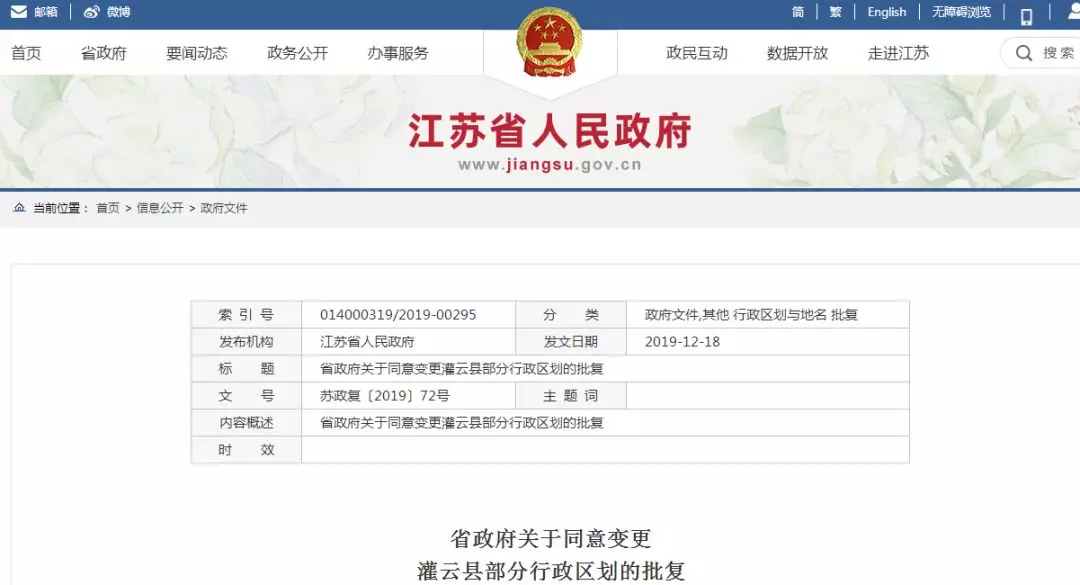Select the 标题 row title text
This screenshot has height=585, width=1080.
[x=461, y=369]
